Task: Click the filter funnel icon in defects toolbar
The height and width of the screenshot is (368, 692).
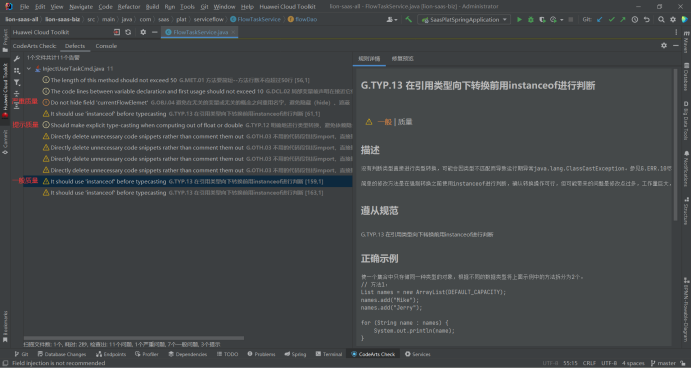Action: pos(17,83)
